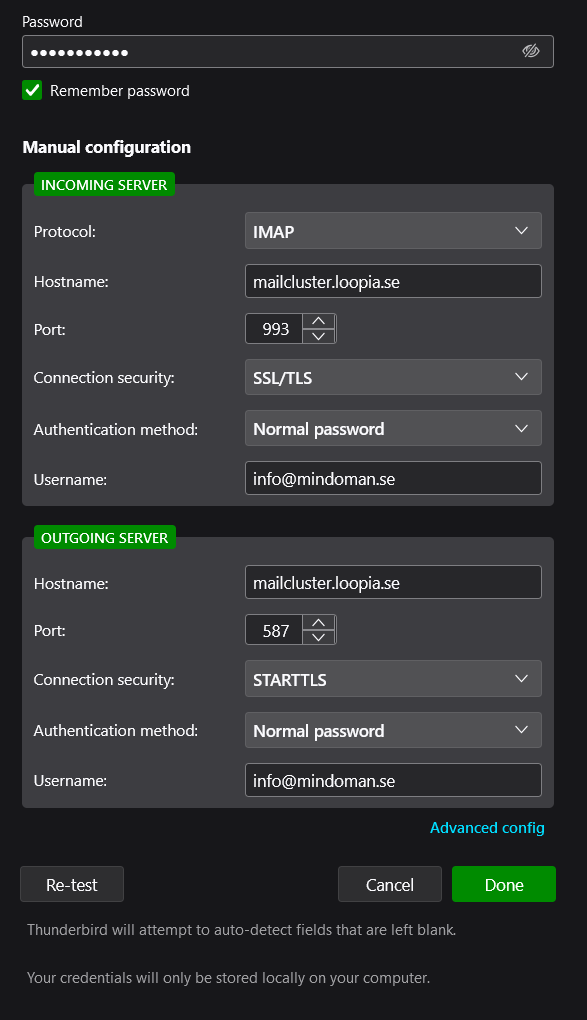Open incoming Authentication method dropdown
587x1020 pixels.
[393, 428]
